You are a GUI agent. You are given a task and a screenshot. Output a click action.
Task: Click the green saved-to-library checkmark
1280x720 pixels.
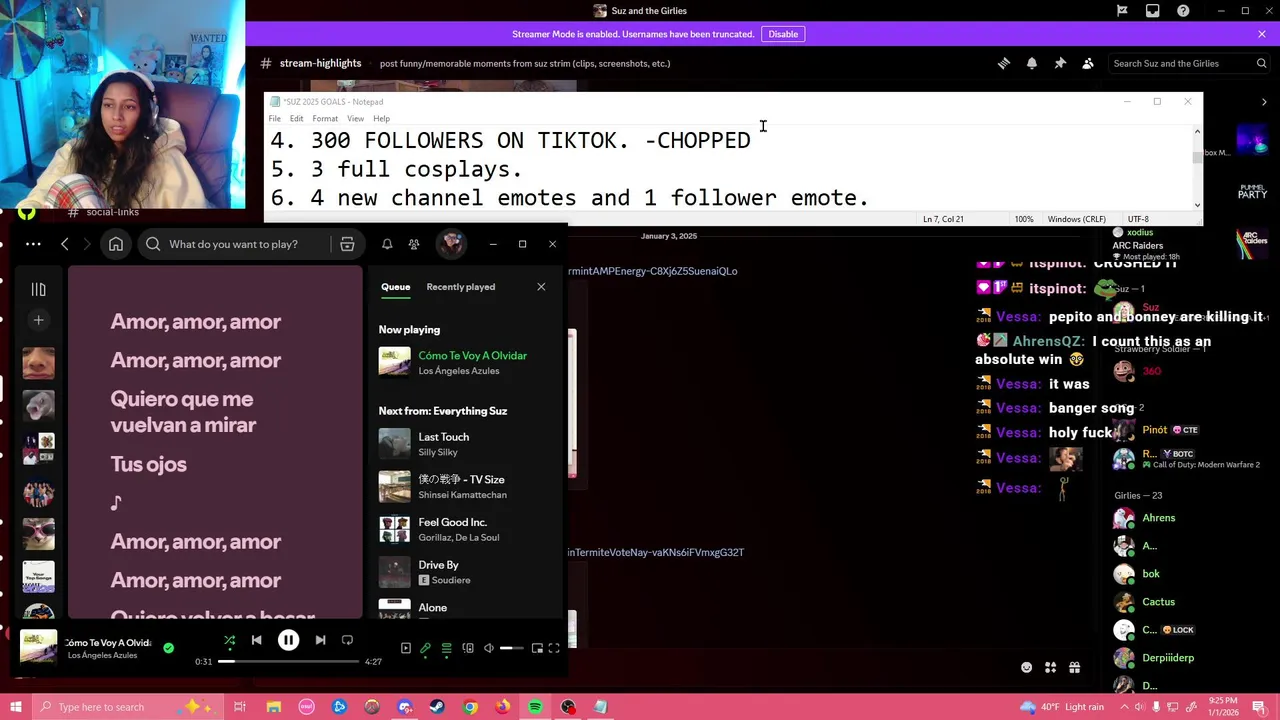click(168, 648)
